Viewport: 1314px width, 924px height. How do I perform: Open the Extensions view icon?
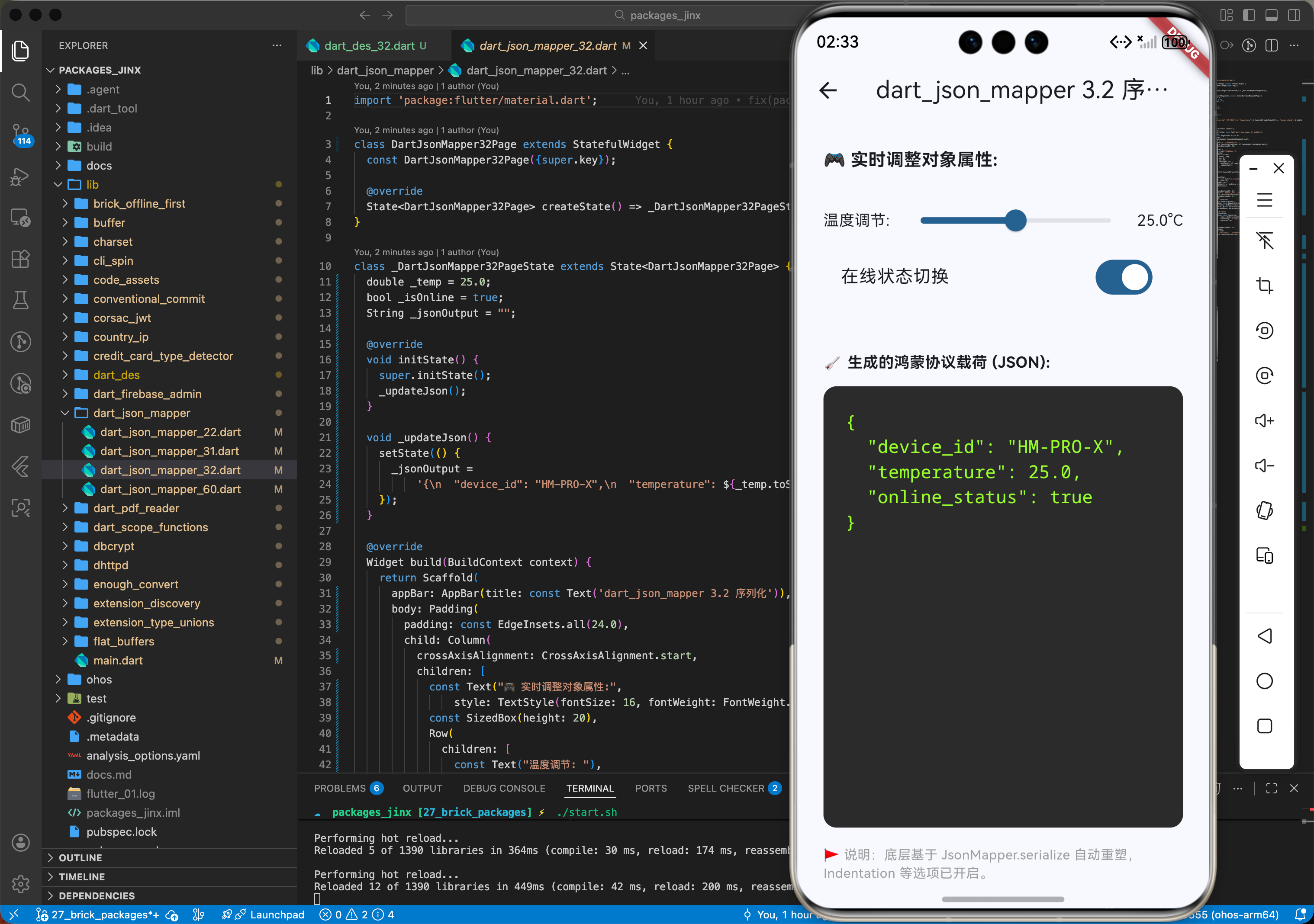tap(21, 259)
